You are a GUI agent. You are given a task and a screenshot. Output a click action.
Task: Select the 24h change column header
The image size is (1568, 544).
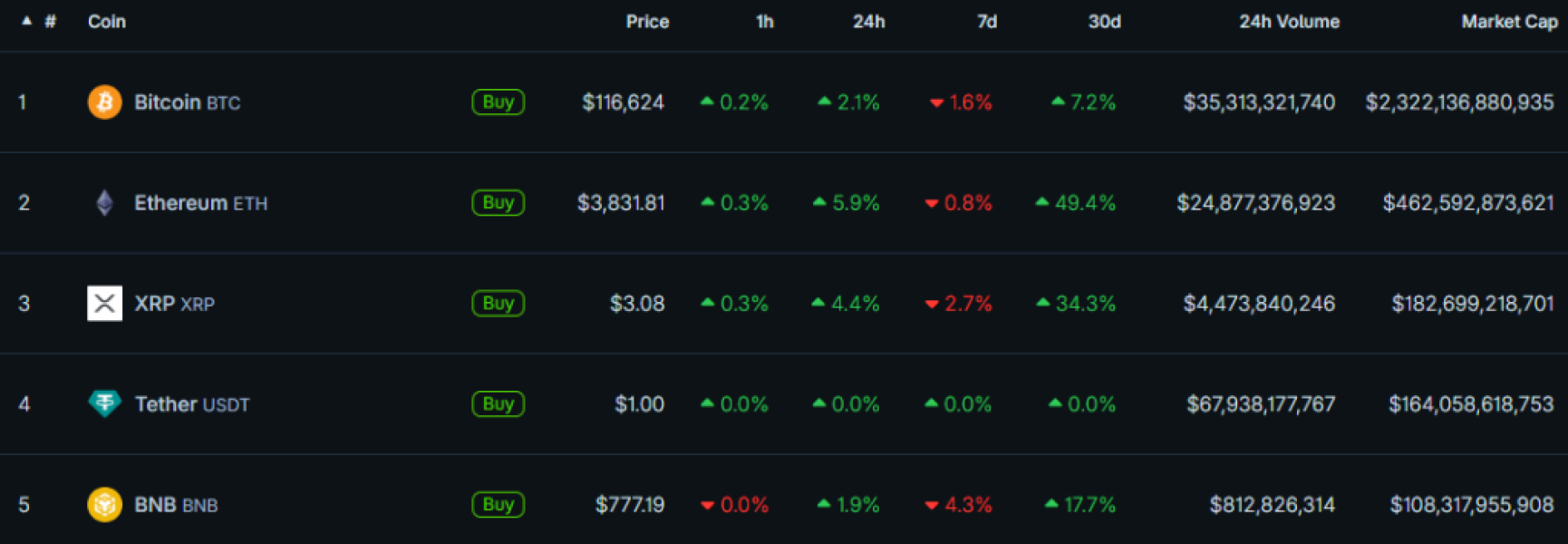[x=869, y=22]
